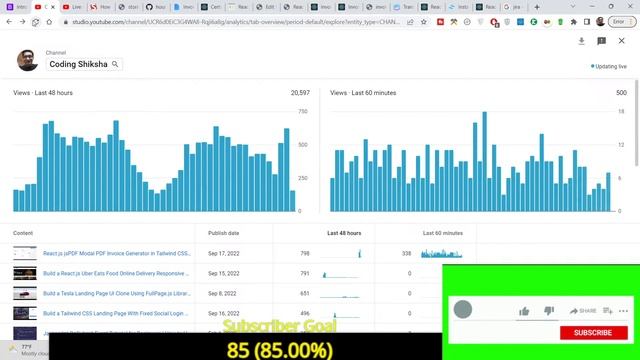Open Build a React.js Uber Eats video link
The width and height of the screenshot is (640, 360).
click(116, 273)
